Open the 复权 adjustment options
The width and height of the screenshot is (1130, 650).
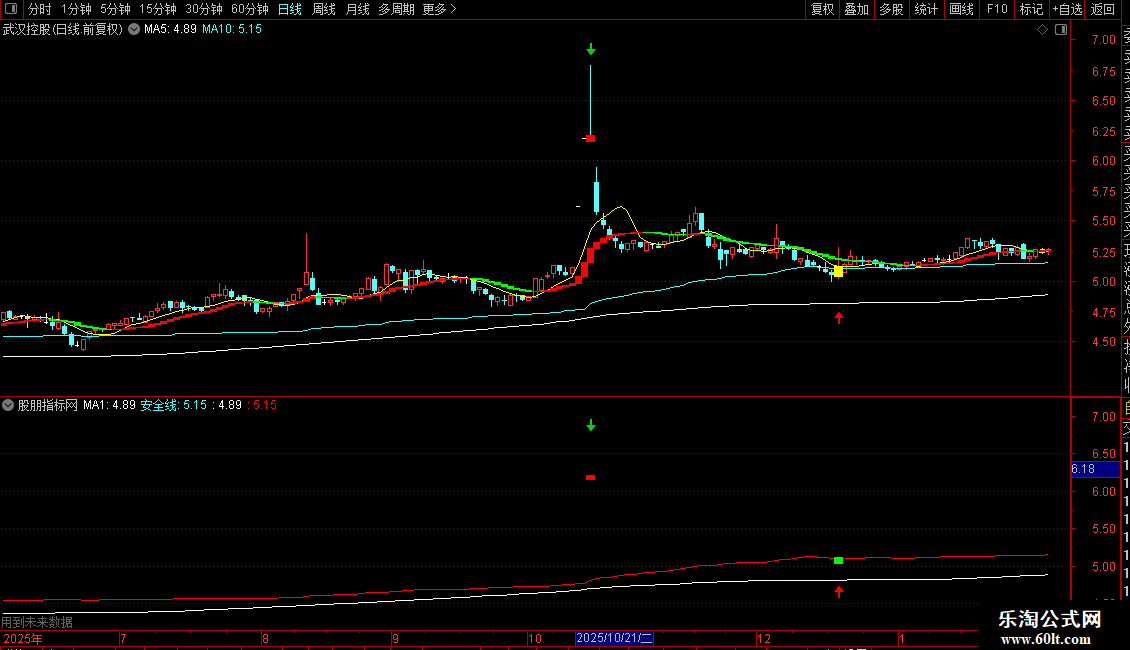click(822, 9)
